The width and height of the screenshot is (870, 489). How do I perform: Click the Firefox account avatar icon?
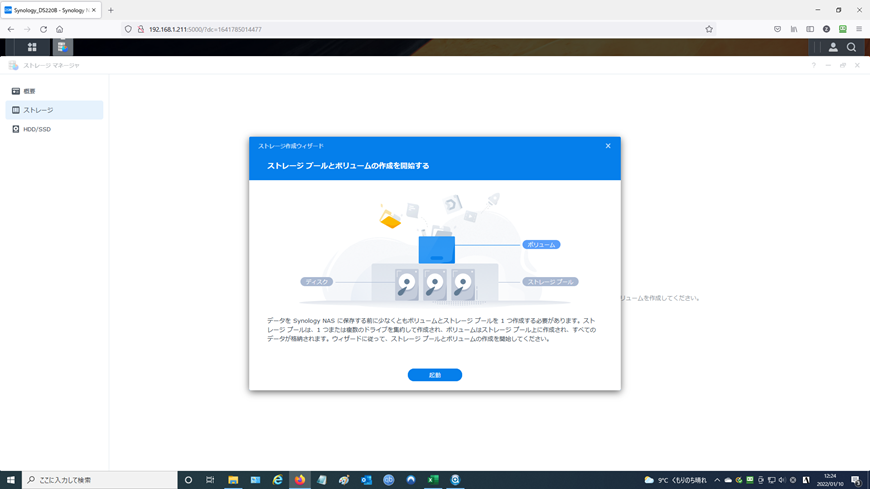[x=826, y=29]
